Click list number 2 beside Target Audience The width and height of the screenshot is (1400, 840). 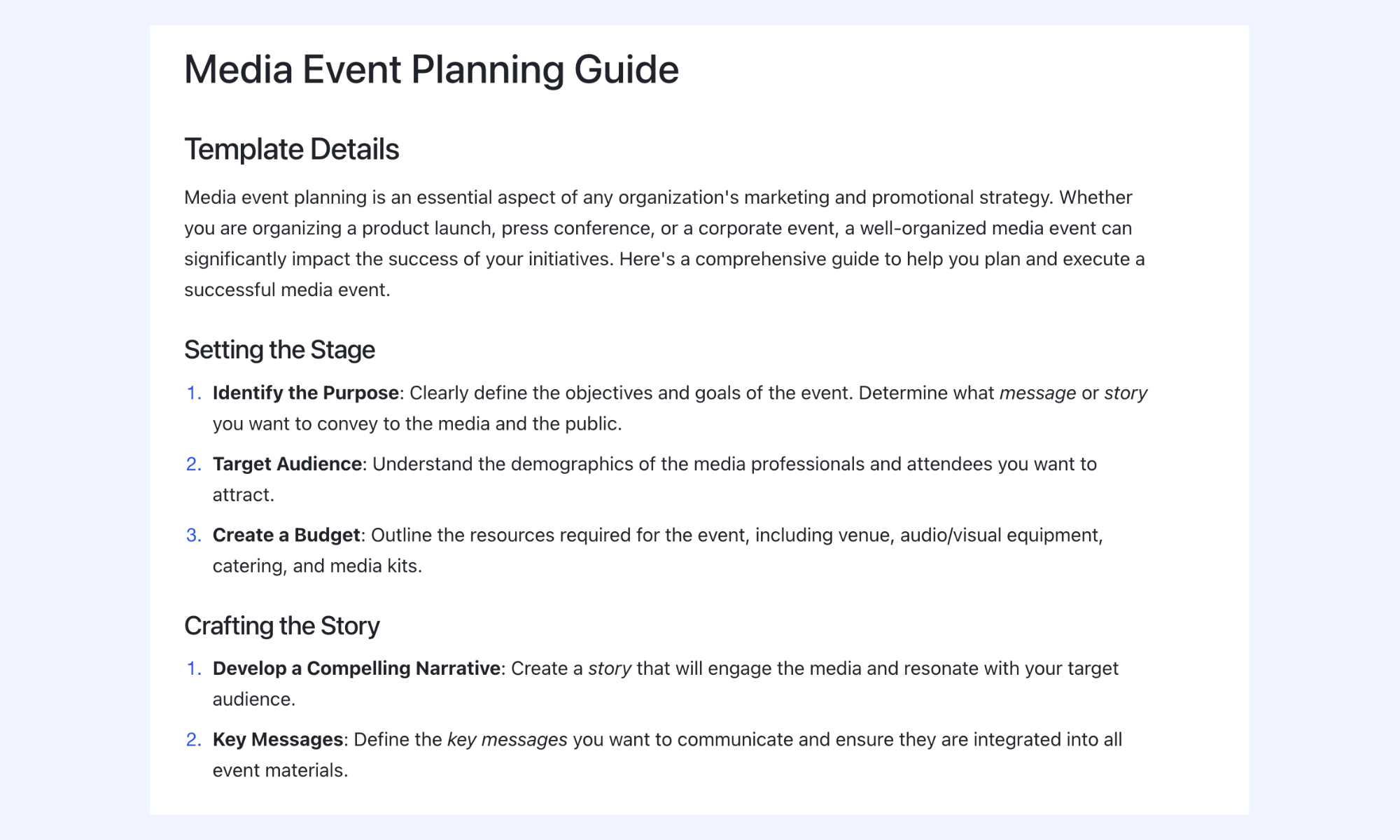click(193, 464)
